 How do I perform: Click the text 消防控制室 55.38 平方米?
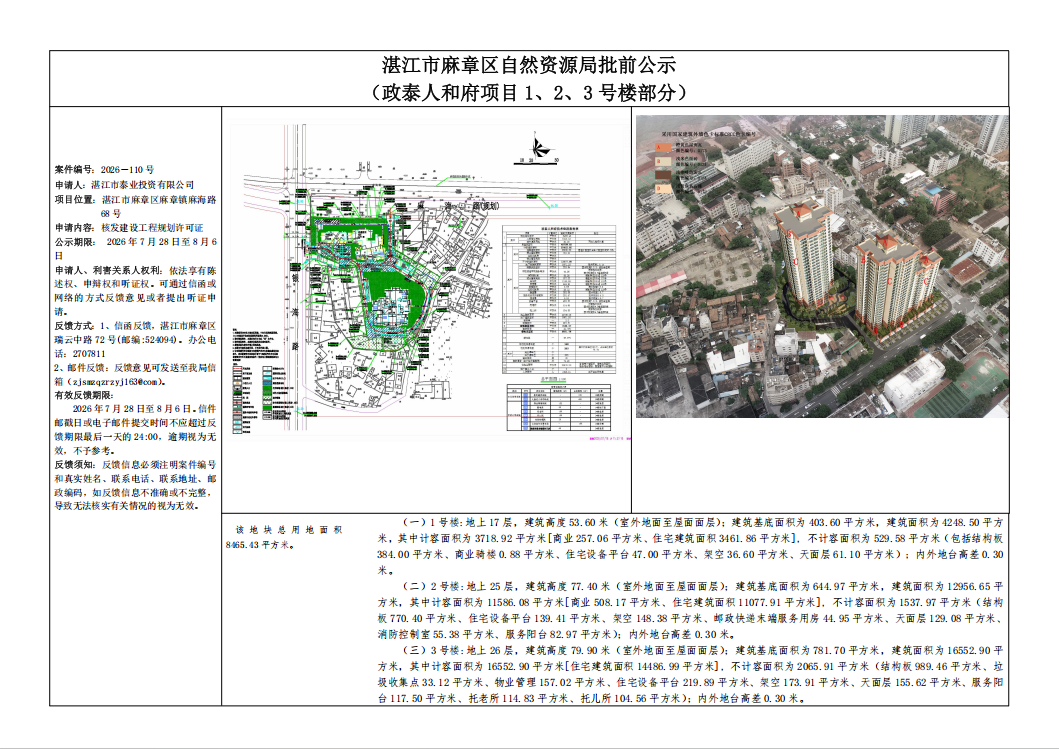click(436, 634)
